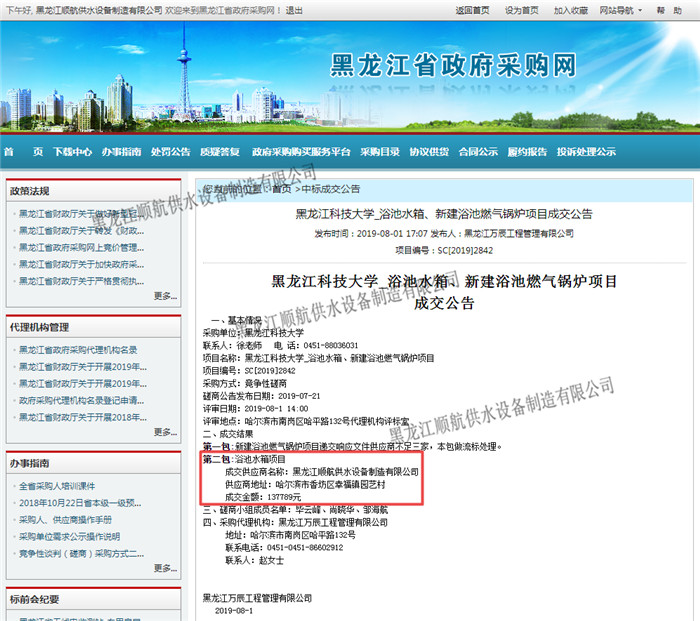Click 设为首页 in the top bar
The image size is (700, 621).
click(521, 10)
